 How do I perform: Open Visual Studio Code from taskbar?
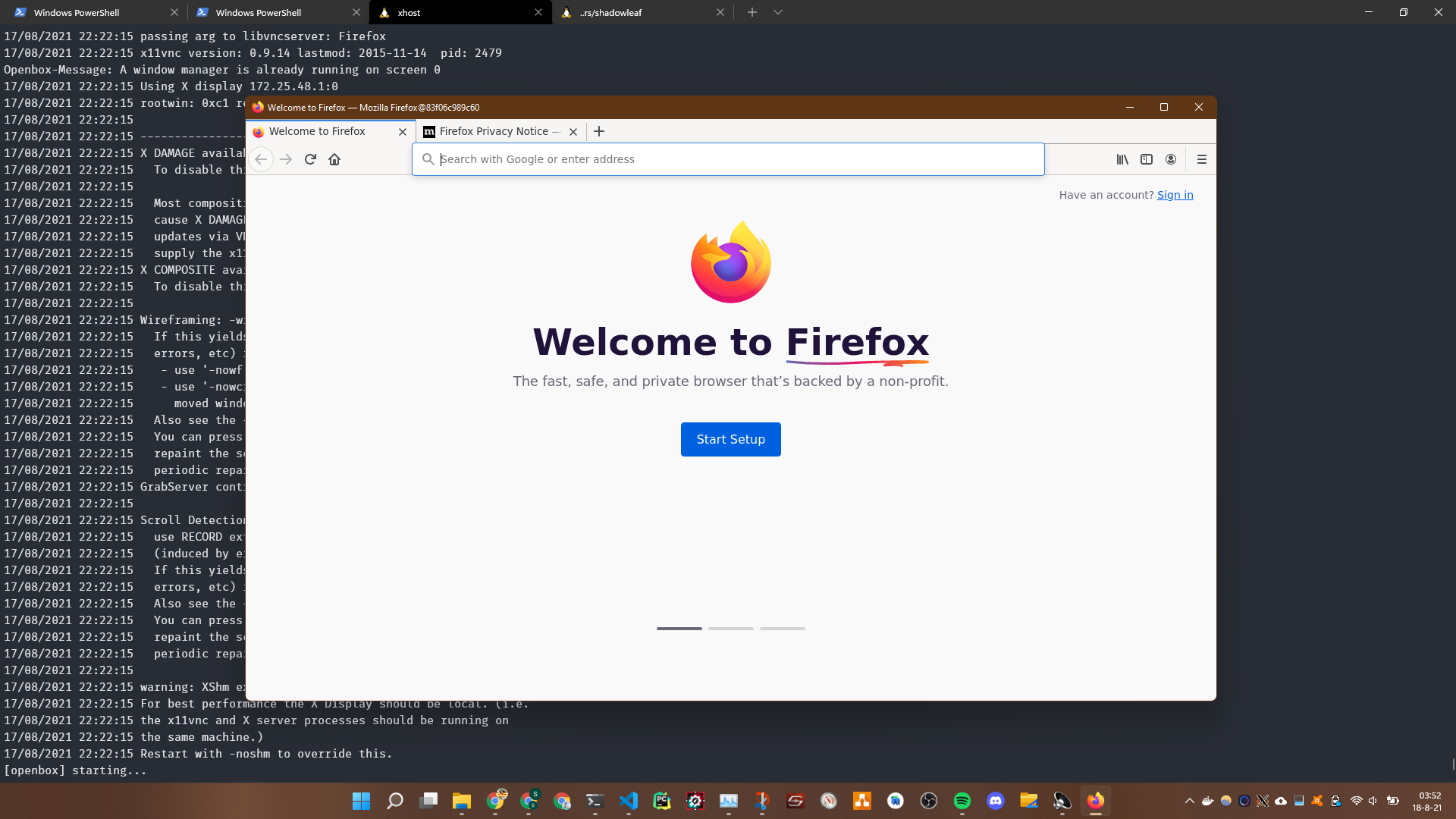(x=629, y=801)
